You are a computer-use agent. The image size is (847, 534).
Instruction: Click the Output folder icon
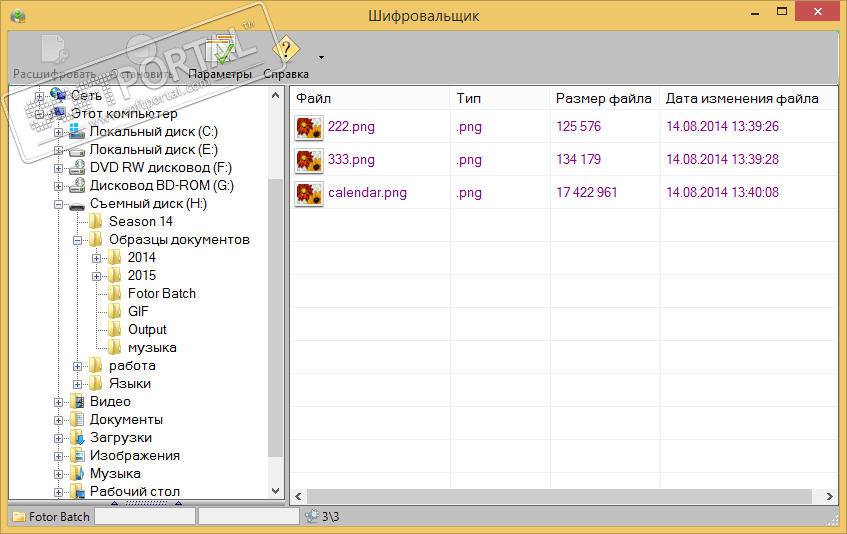tap(115, 329)
